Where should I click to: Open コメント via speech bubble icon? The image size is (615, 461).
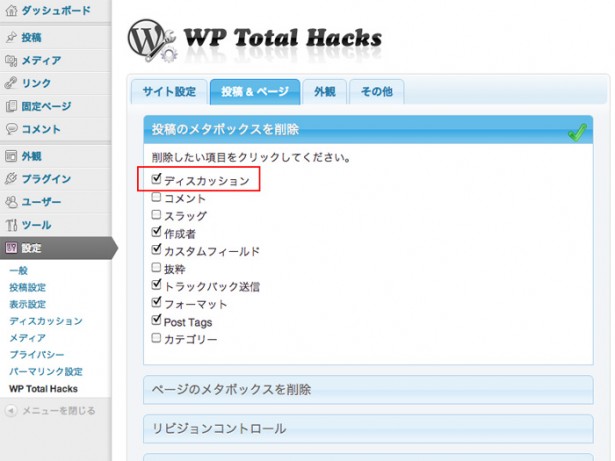click(x=11, y=129)
